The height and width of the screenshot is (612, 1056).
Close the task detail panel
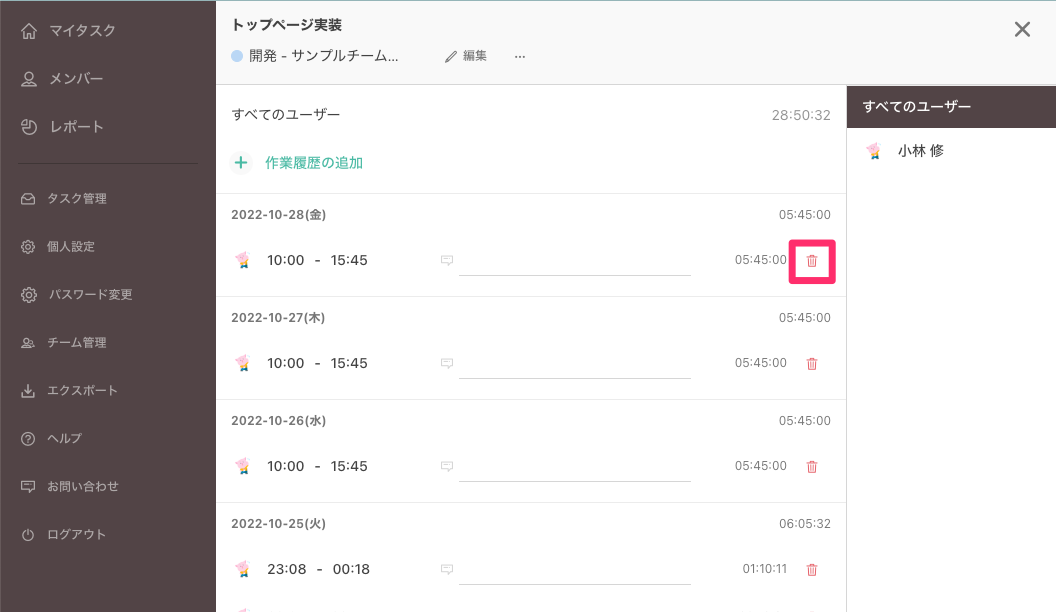click(x=1022, y=30)
